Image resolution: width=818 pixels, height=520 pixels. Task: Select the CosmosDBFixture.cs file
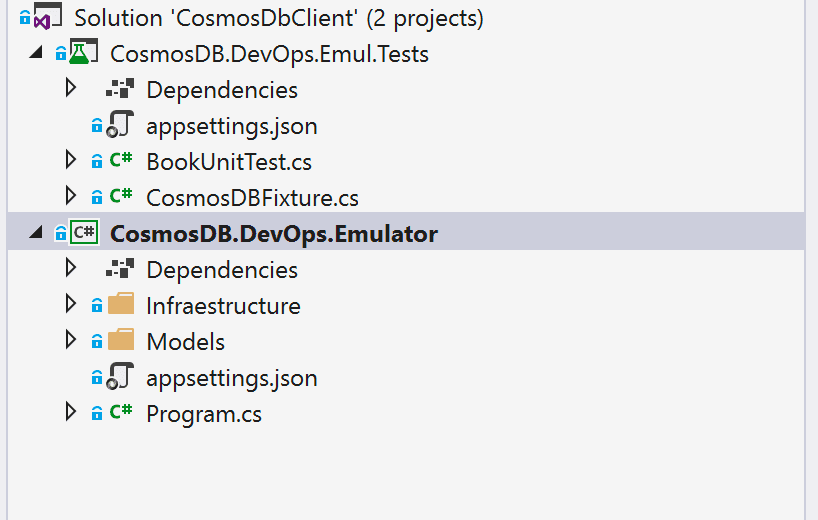pos(252,198)
